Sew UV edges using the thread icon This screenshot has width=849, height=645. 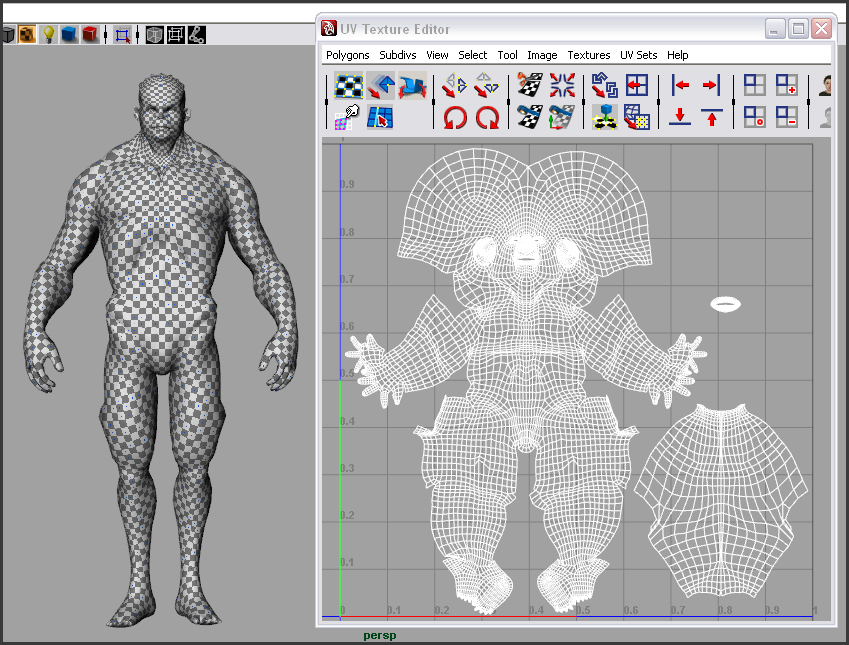pos(529,117)
